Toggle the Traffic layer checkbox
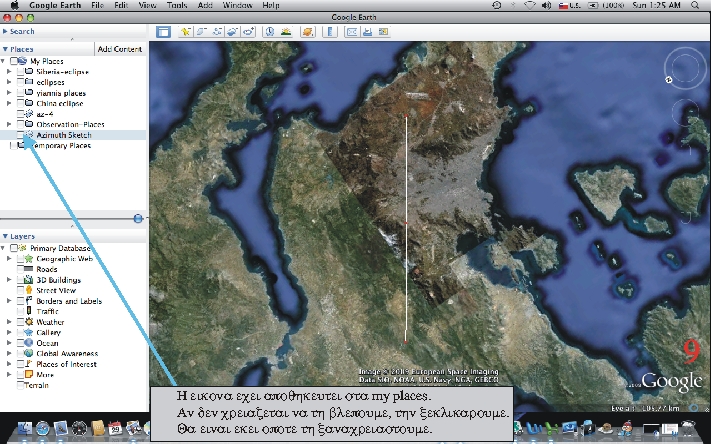Screen dimensions: 711x444 (x=20, y=312)
